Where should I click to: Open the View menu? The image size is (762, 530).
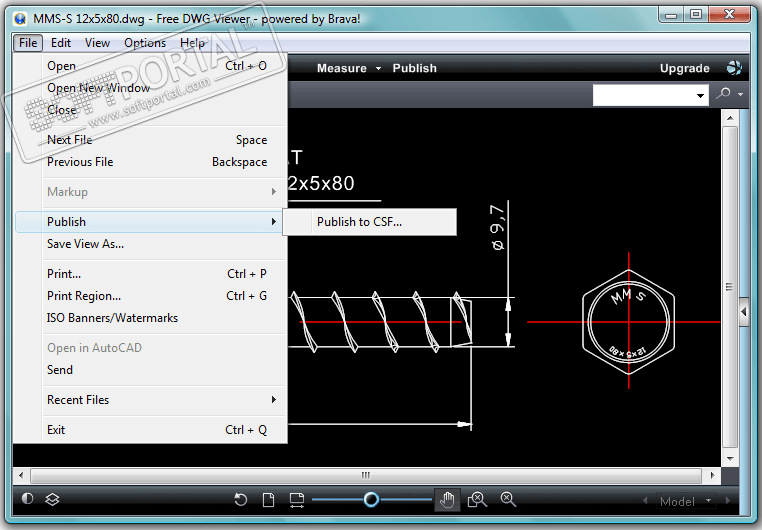click(97, 43)
